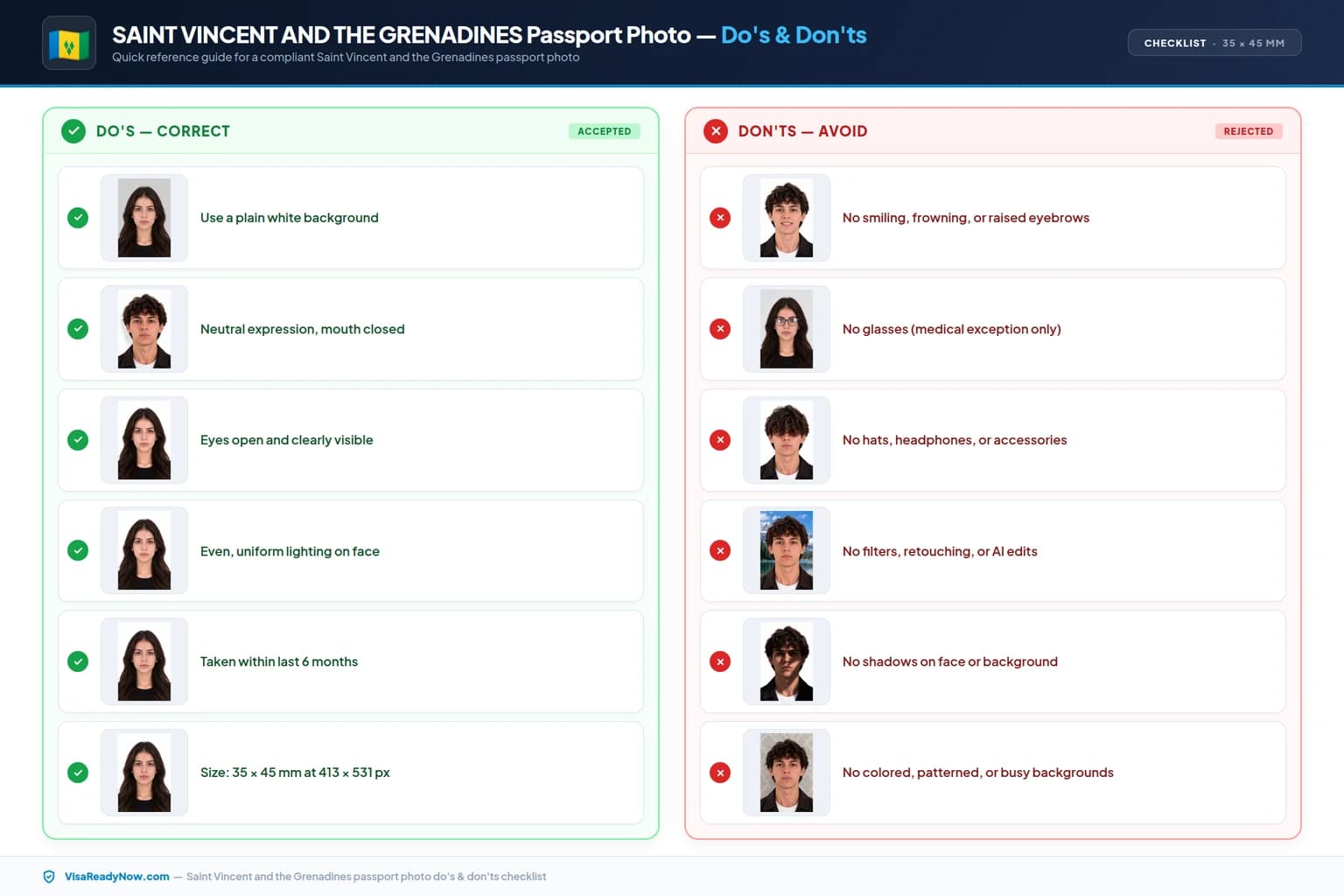The image size is (1344, 896).
Task: Click the check icon for size 35 × 45 mm
Action: [78, 773]
